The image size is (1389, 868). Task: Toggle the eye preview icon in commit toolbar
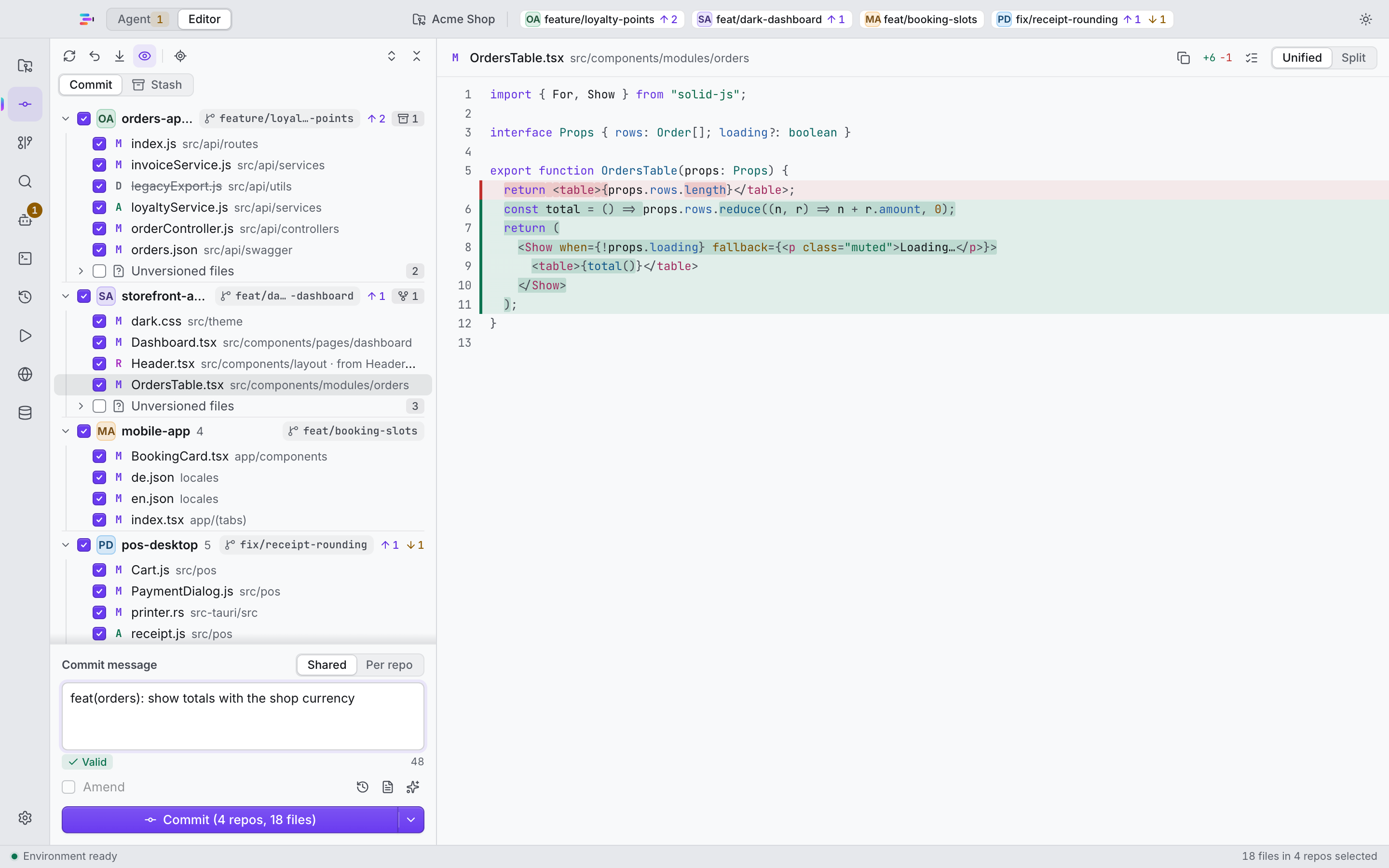coord(145,55)
